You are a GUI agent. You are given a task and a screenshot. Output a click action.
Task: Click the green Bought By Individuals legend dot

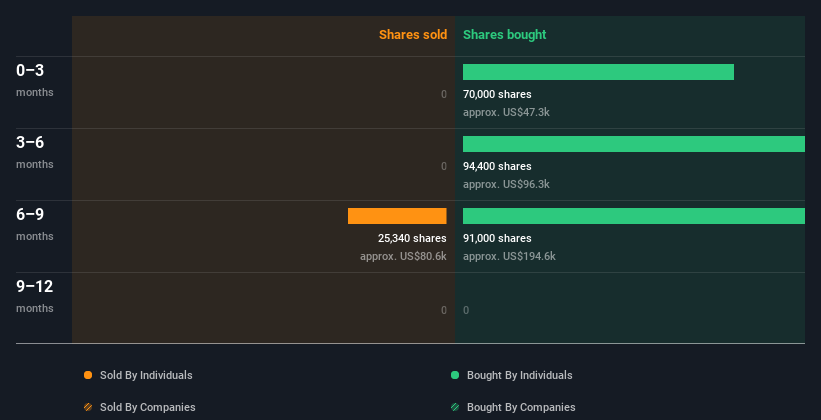[x=455, y=375]
